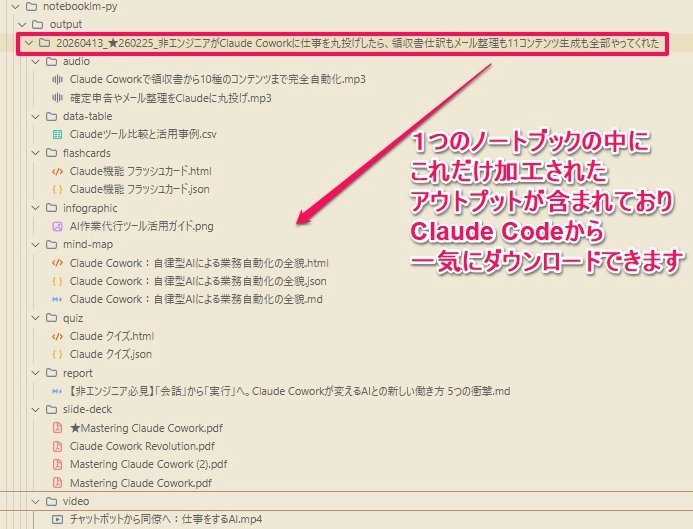
Task: Collapse the data-table folder chevron
Action: coord(36,116)
